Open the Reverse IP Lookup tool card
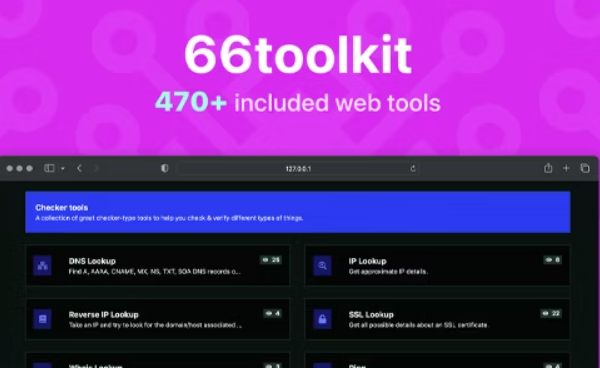 pos(158,319)
